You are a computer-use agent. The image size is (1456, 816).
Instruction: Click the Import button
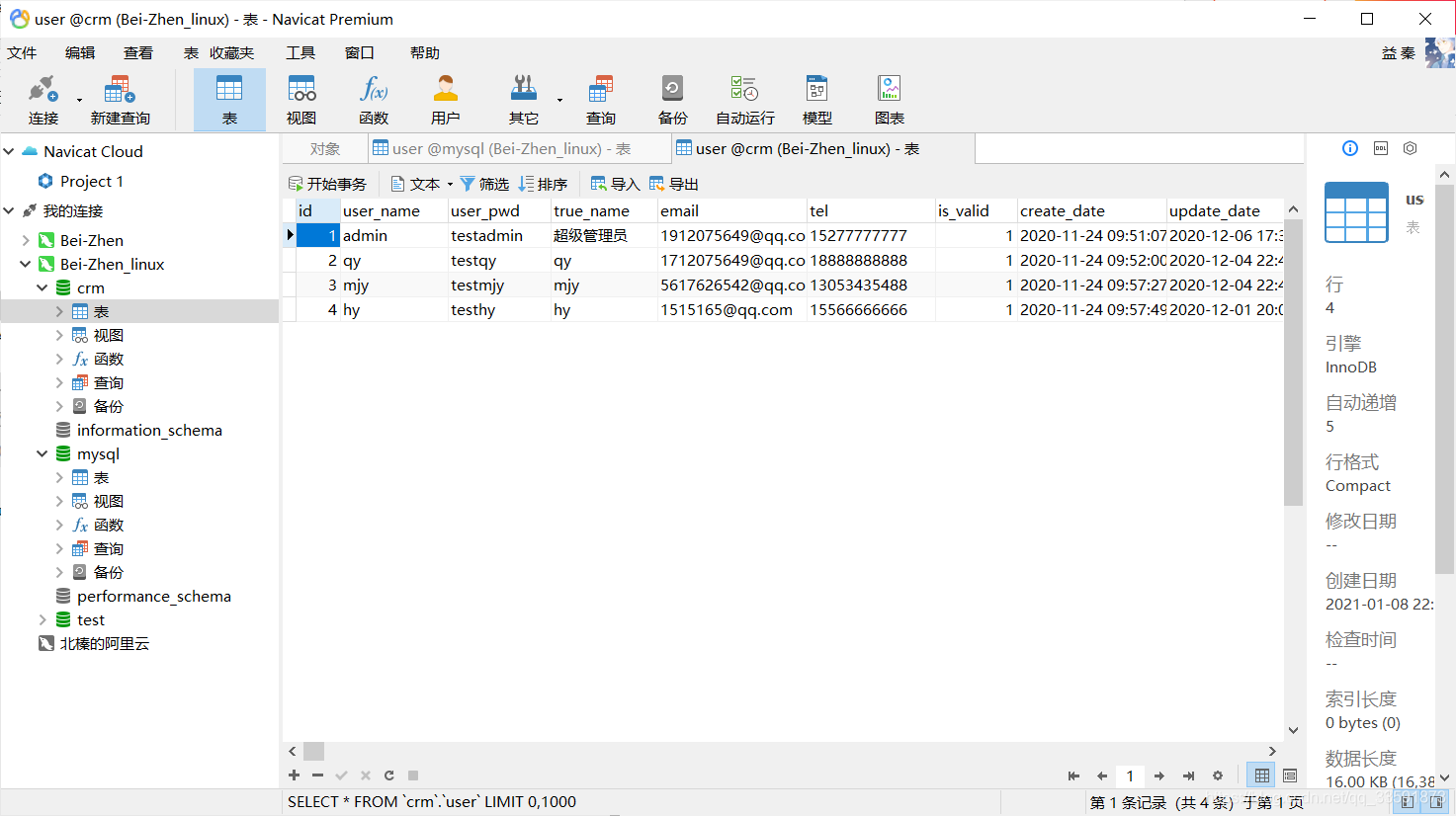click(615, 184)
